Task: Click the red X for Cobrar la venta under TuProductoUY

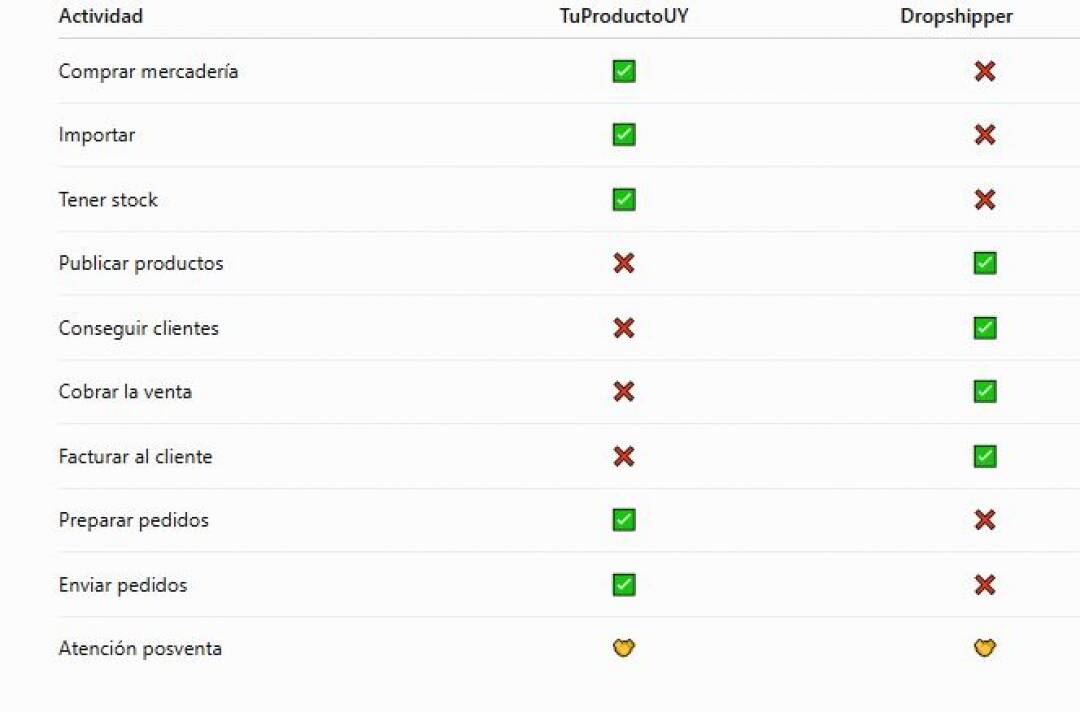Action: pyautogui.click(x=624, y=392)
